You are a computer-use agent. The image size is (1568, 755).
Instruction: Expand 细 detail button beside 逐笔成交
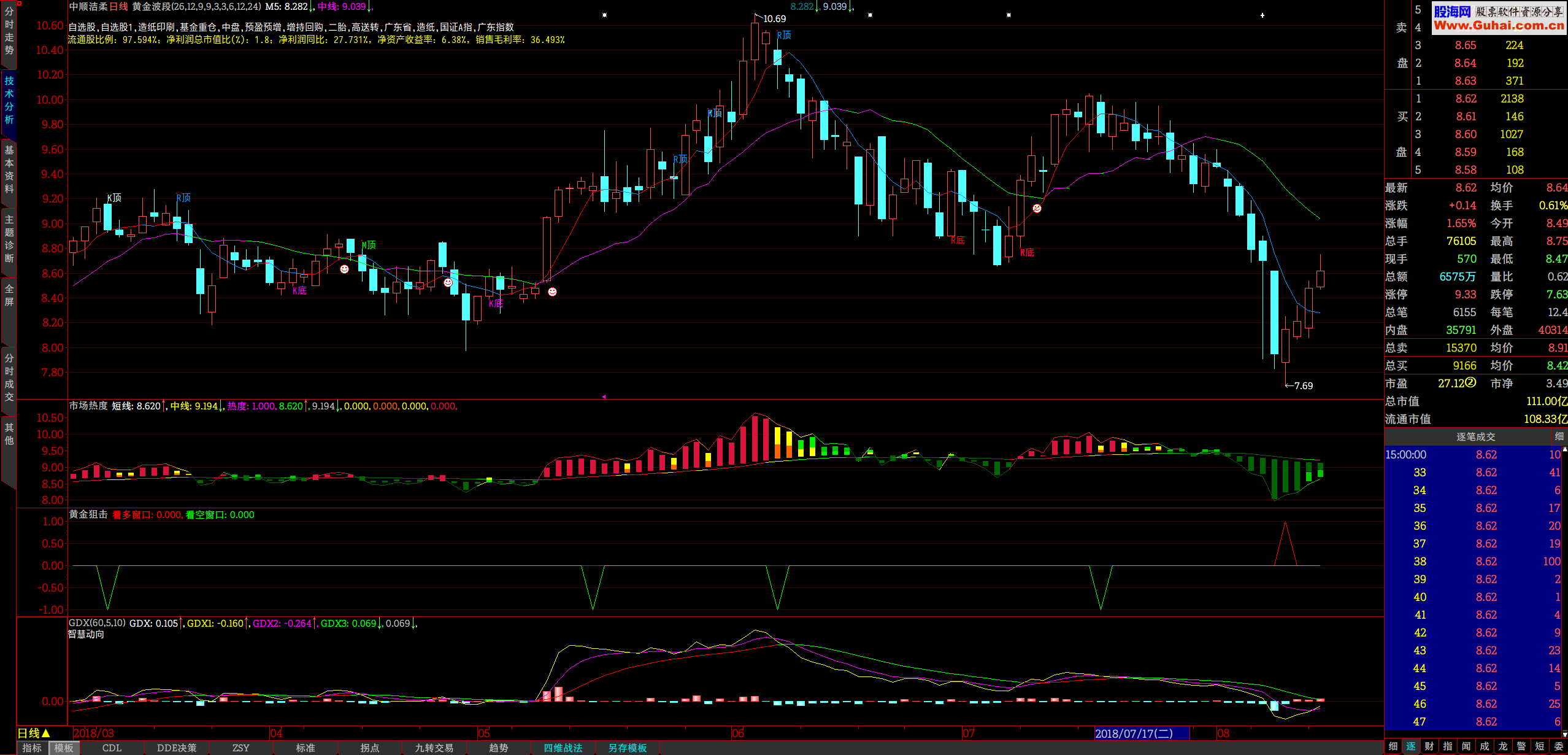[1559, 436]
